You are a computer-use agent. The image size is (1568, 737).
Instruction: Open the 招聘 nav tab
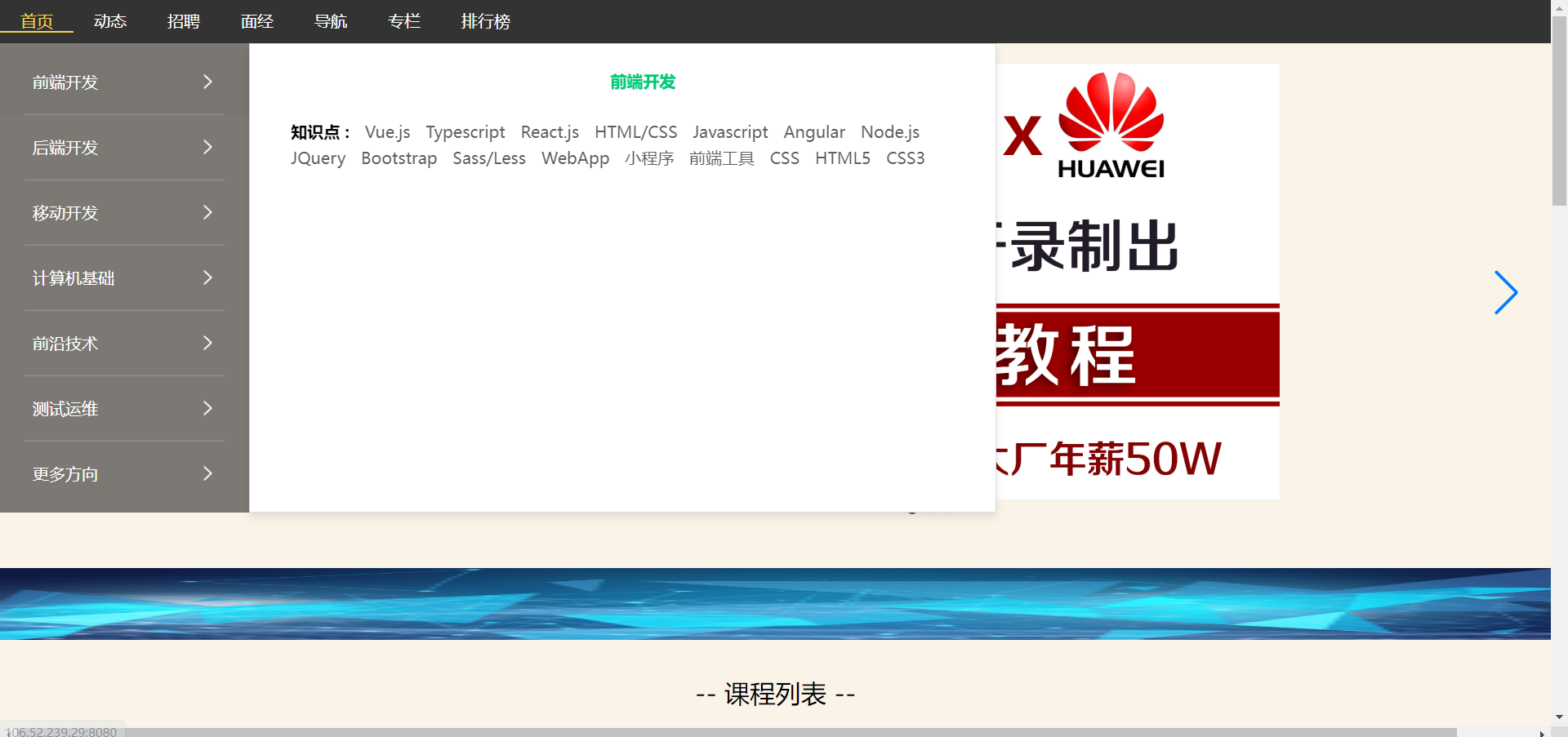coord(184,21)
